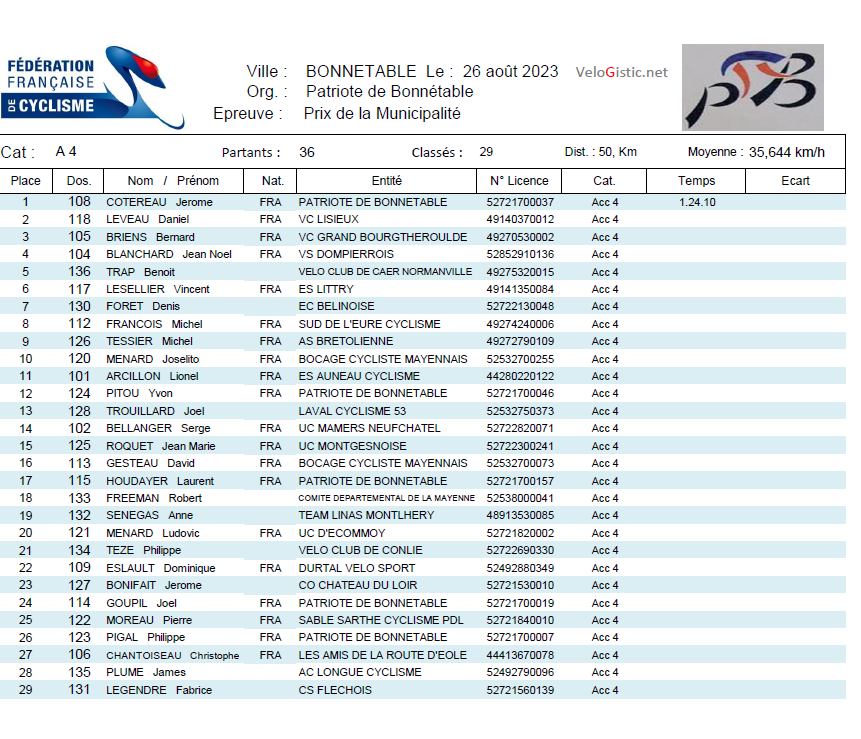Select entity ES AUNEAU CYCLISME

click(359, 376)
